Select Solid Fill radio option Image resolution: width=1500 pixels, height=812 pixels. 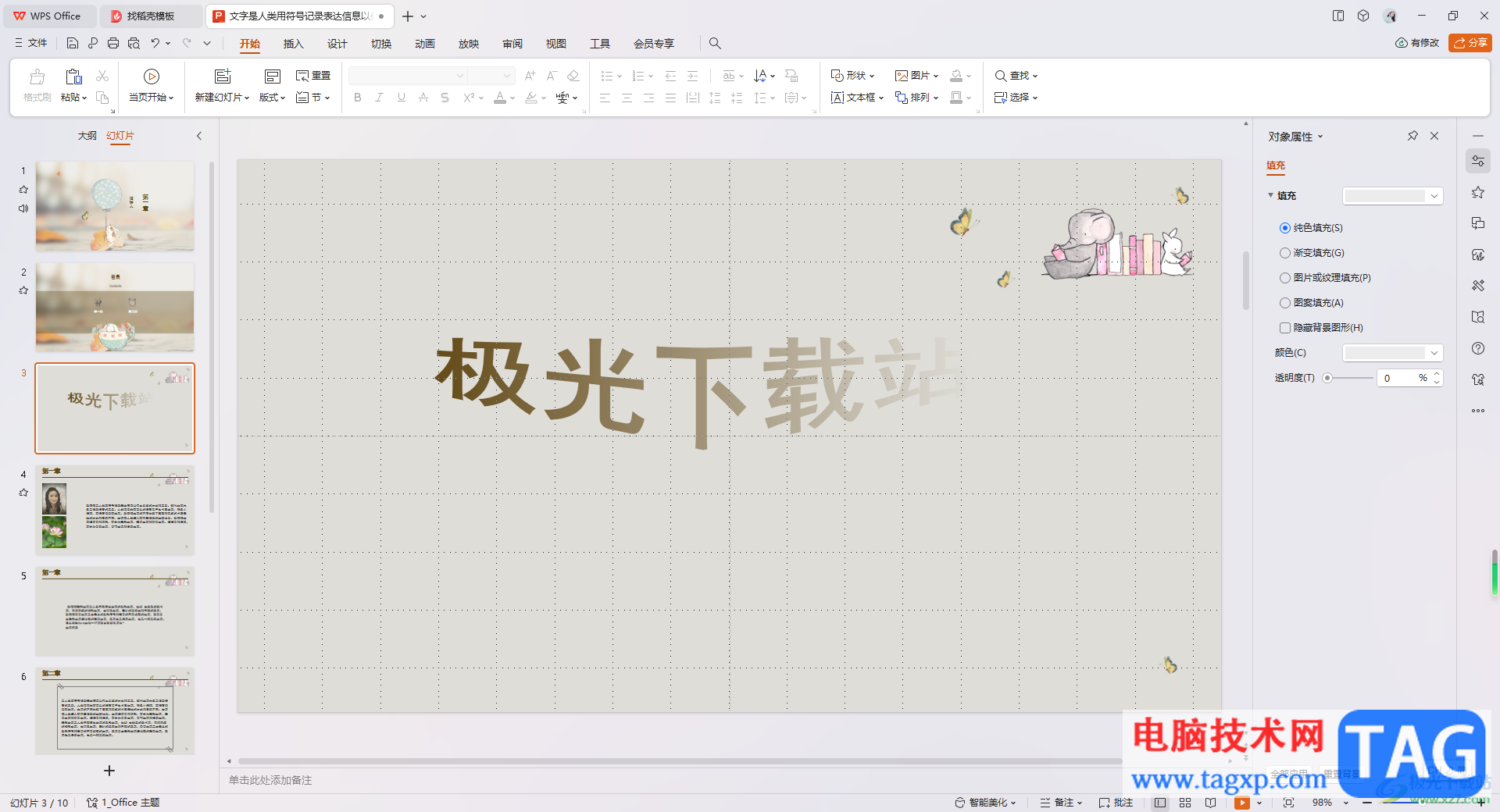[1285, 228]
